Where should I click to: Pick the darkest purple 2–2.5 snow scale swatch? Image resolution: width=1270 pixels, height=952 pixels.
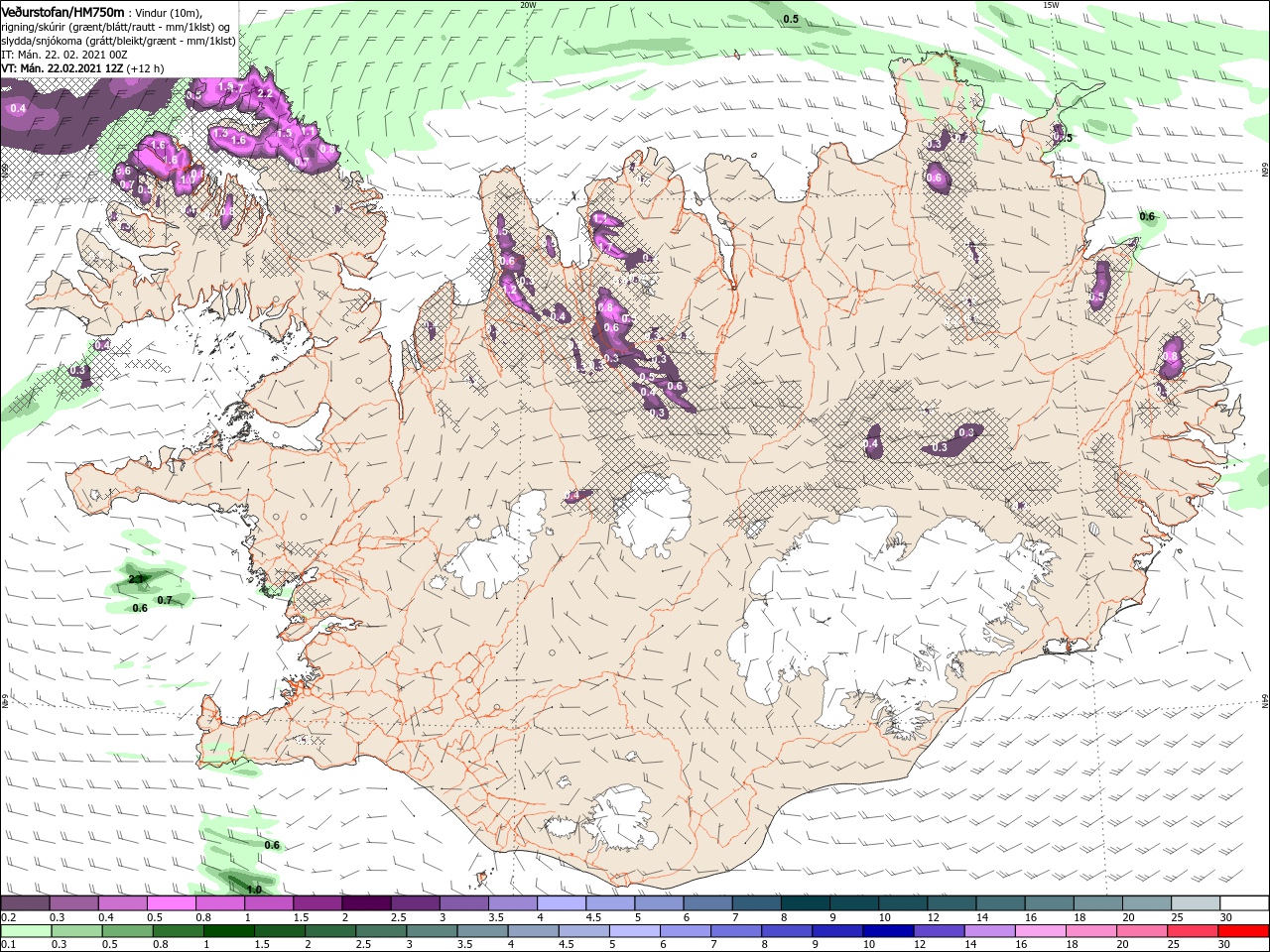pos(366,903)
